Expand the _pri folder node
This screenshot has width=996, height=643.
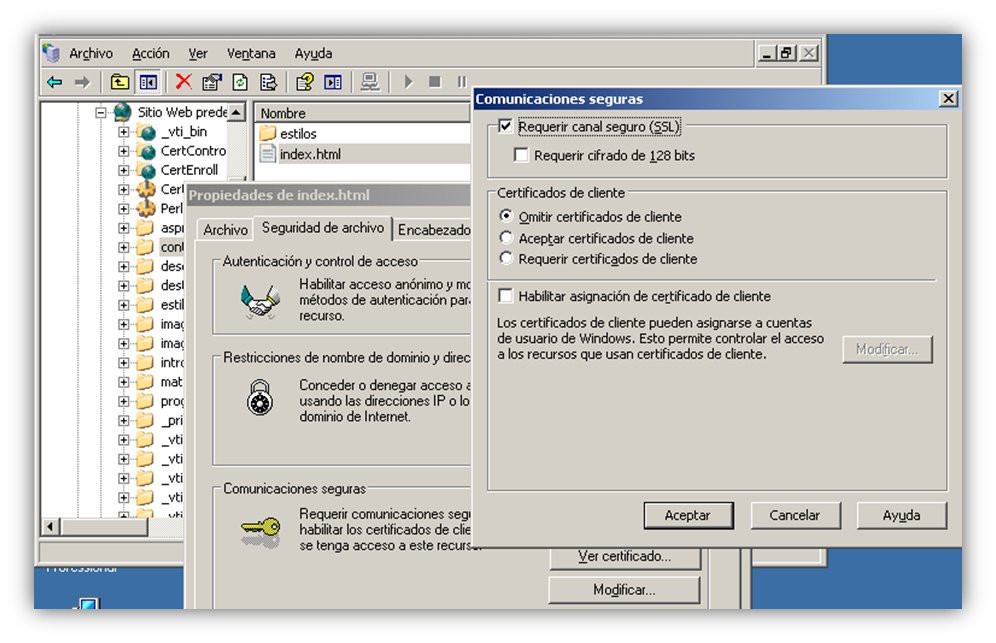coord(124,420)
